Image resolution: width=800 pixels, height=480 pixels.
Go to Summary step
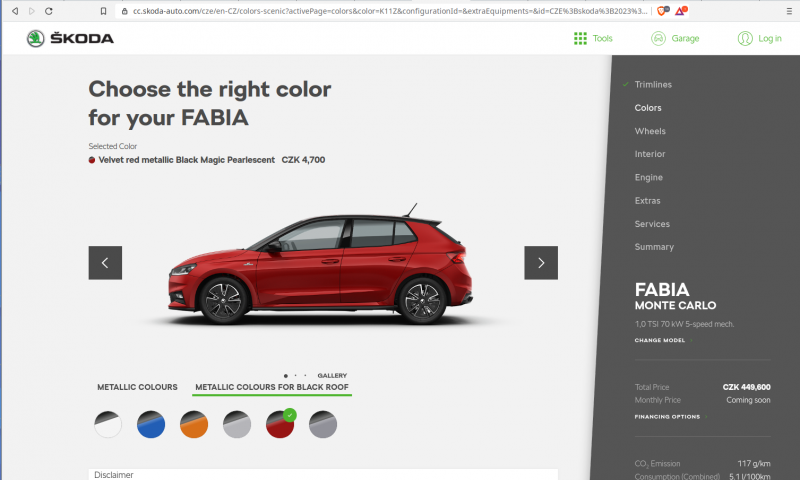pos(654,247)
